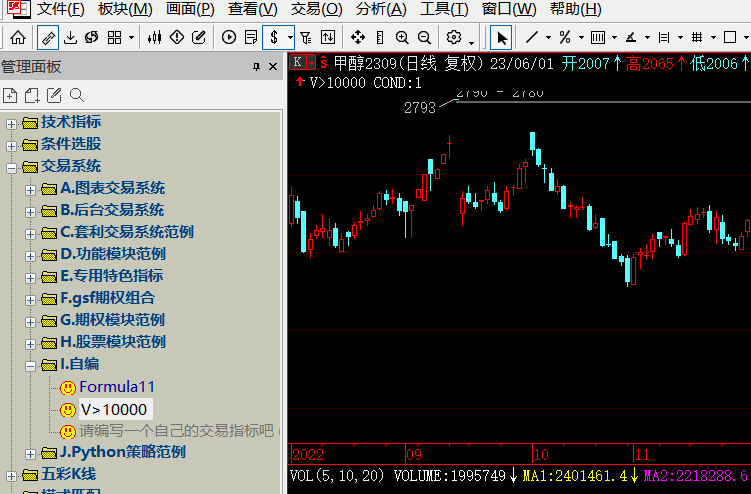Viewport: 751px width, 494px height.
Task: Select the grid lines drawing tool
Action: click(x=697, y=37)
